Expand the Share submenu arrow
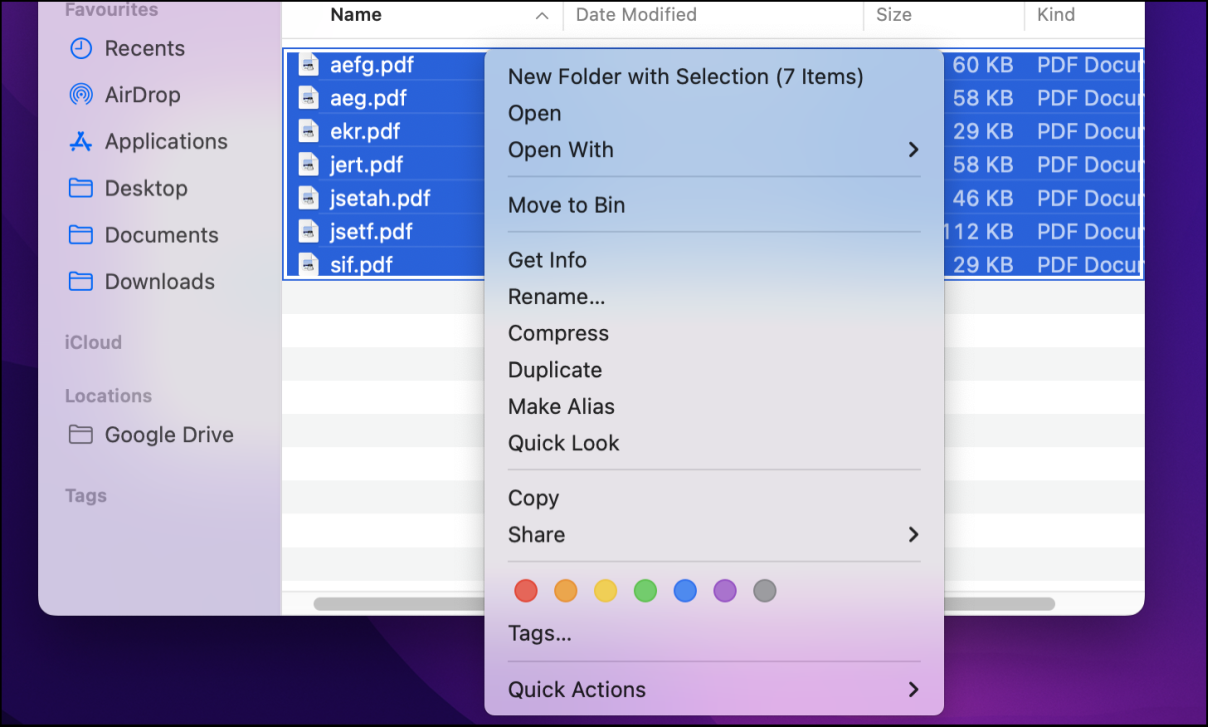 [x=913, y=535]
